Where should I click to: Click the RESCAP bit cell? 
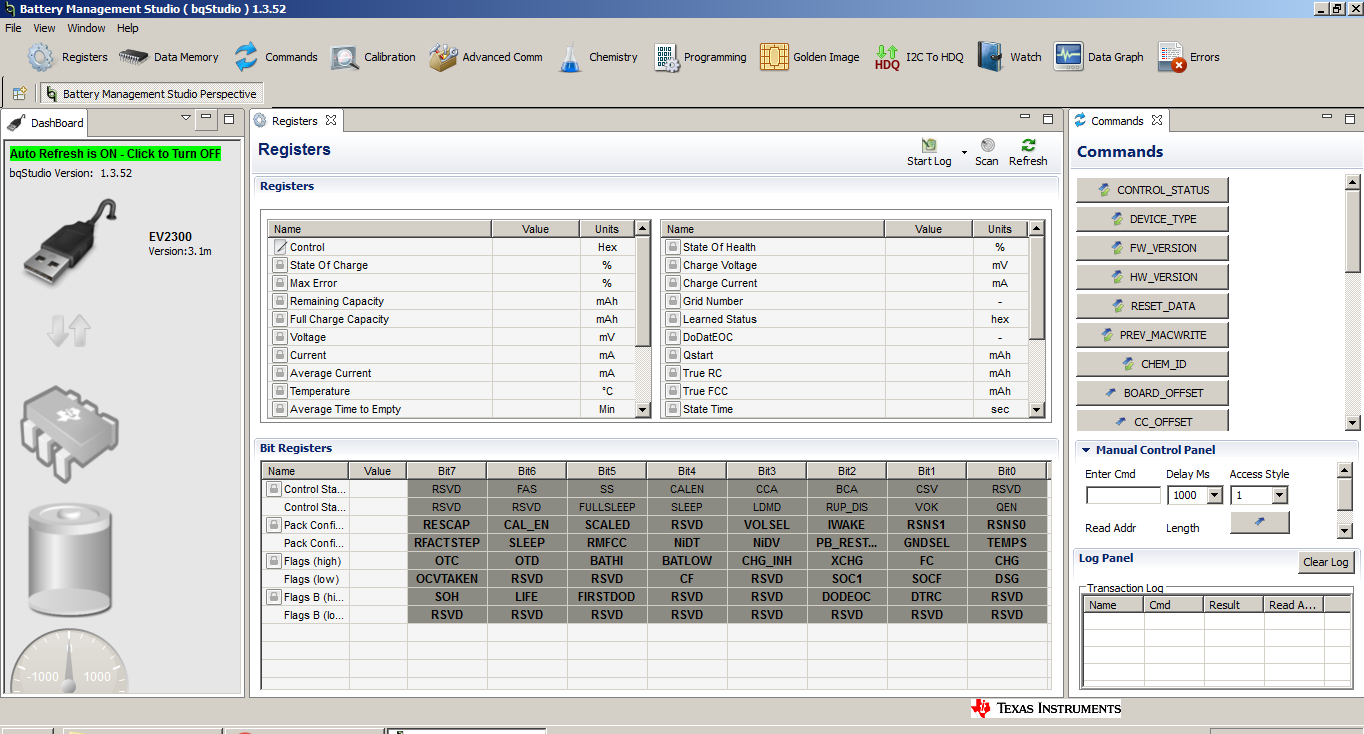point(447,525)
